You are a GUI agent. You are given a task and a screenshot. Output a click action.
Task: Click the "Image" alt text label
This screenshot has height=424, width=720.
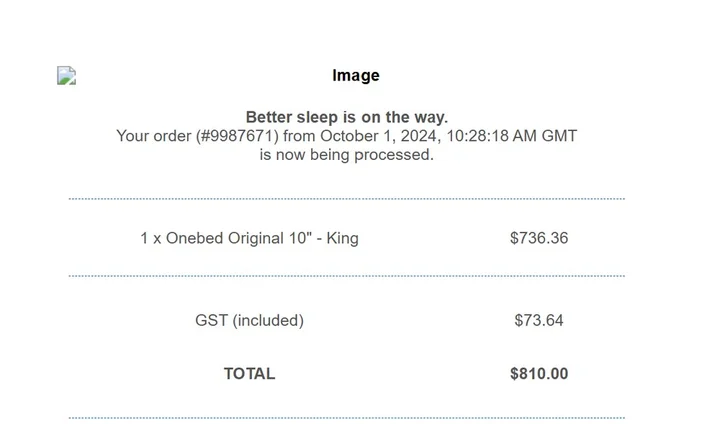tap(355, 76)
